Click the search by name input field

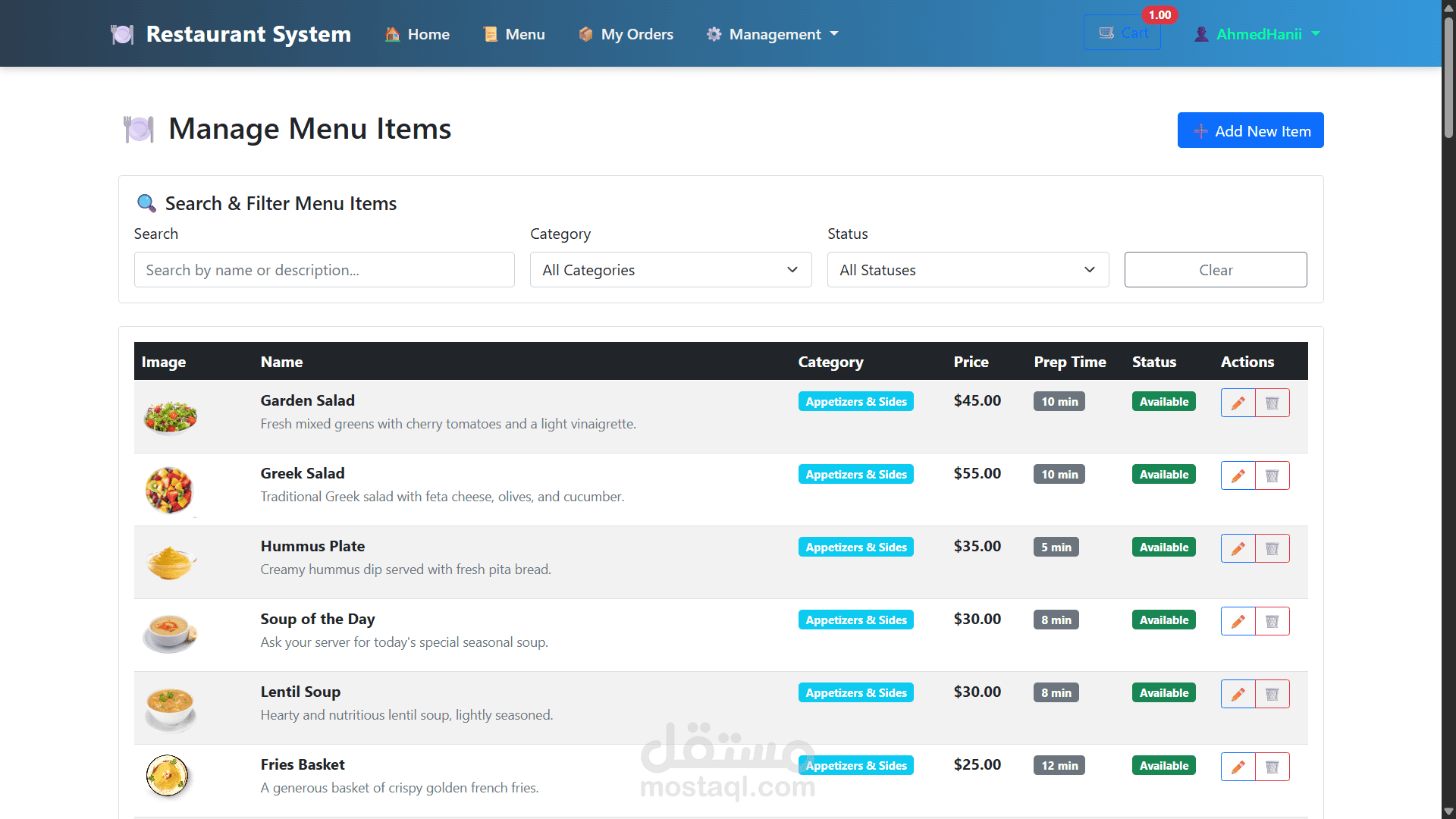point(324,270)
